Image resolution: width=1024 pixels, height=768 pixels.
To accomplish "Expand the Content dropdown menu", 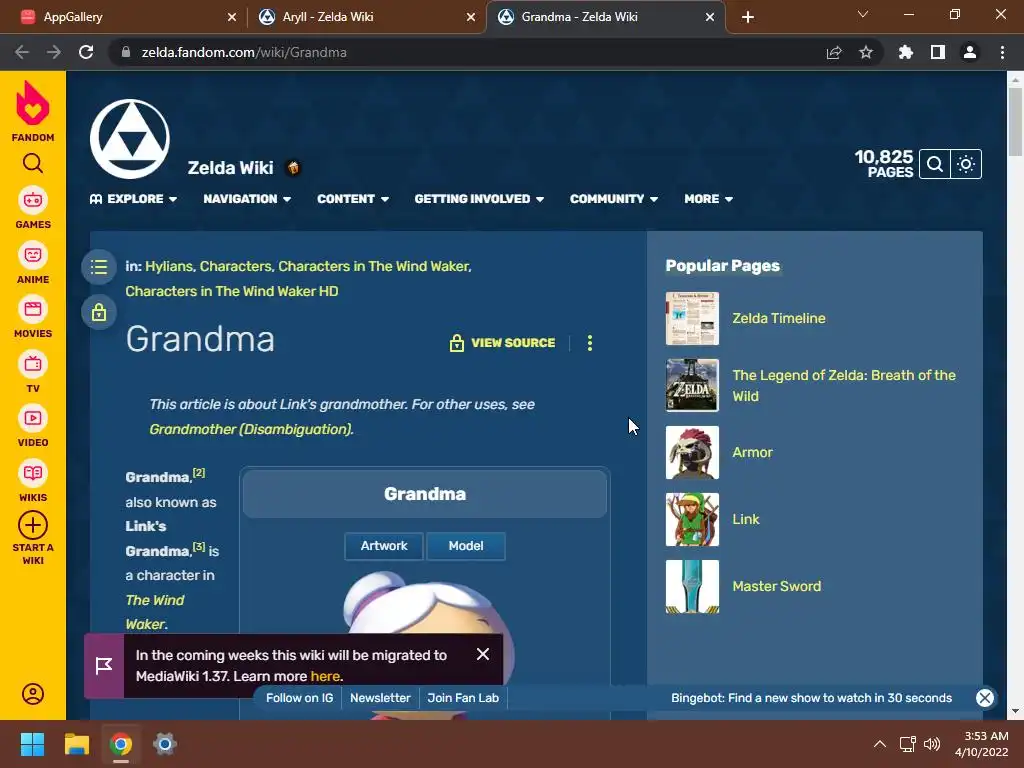I will (x=353, y=199).
